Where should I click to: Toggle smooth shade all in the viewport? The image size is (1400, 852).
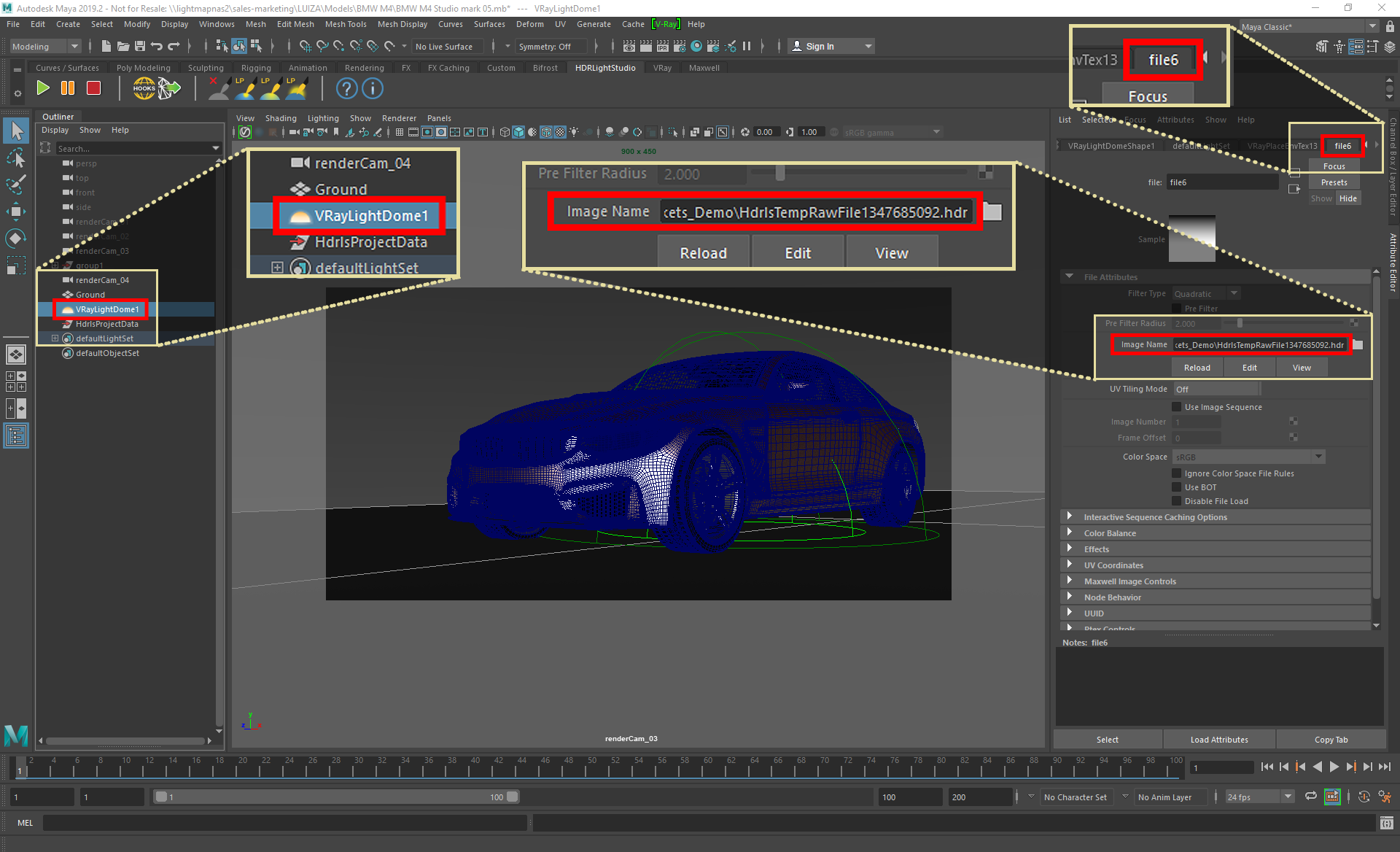pos(518,132)
